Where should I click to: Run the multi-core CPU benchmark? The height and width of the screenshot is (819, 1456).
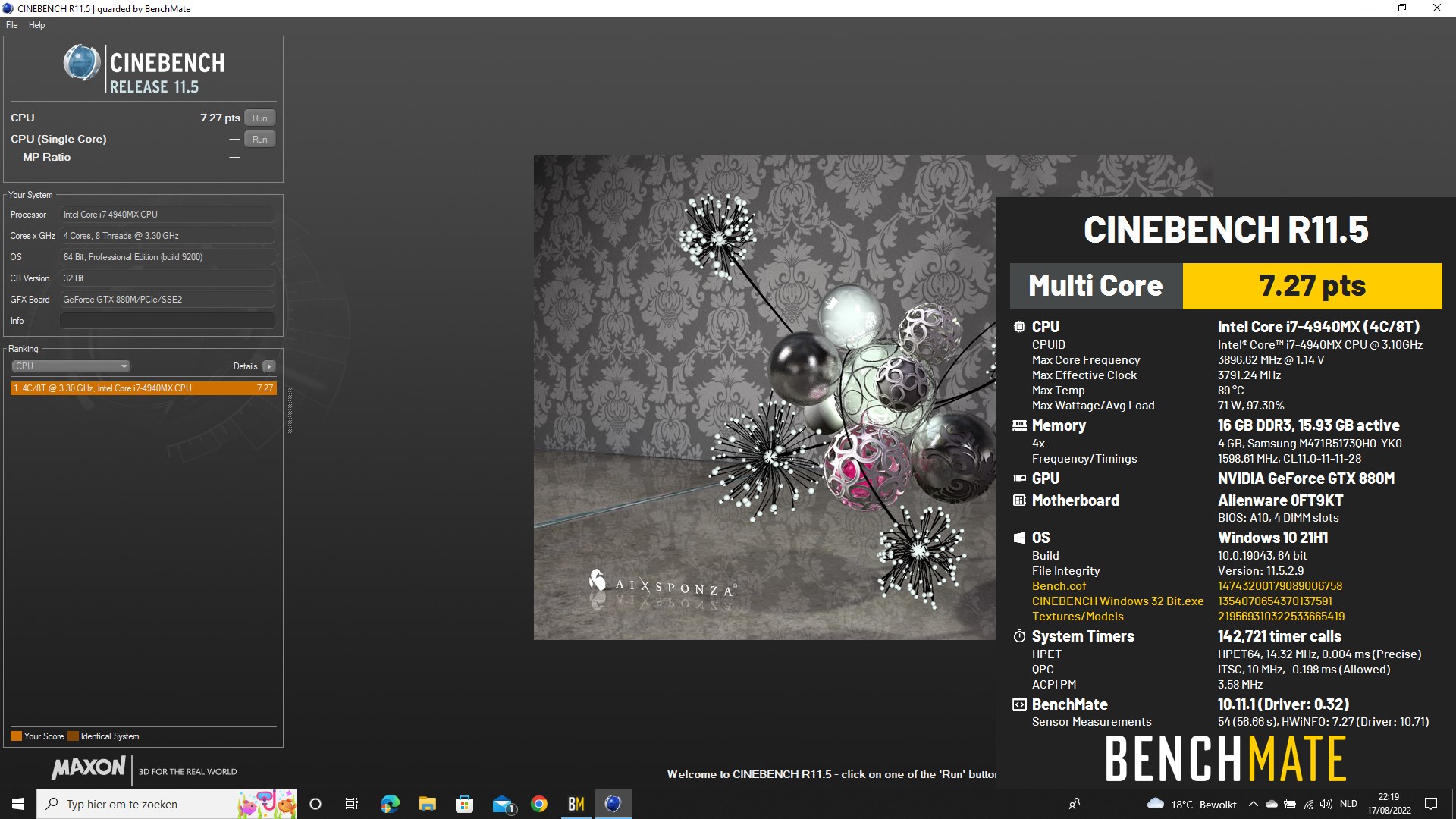259,118
